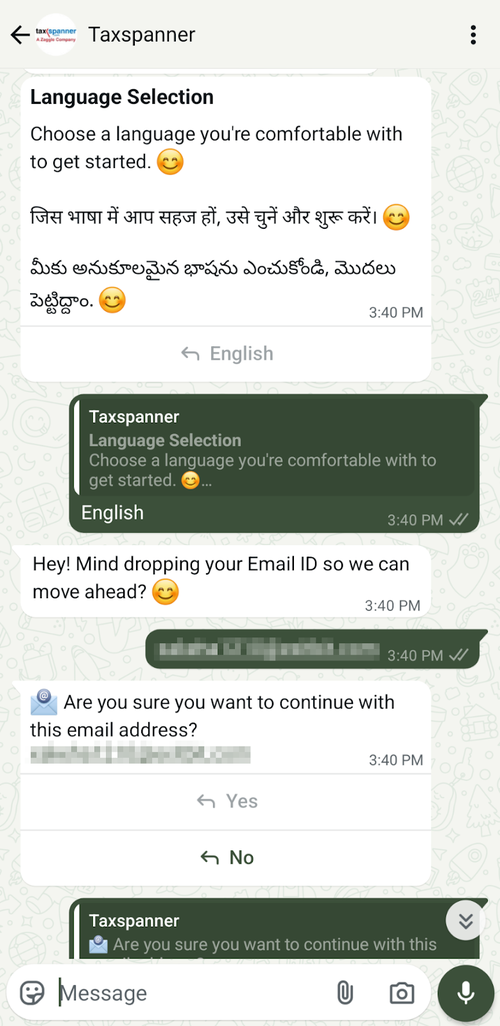500x1026 pixels.
Task: Tap the envelope email emoji icon
Action: 44,703
